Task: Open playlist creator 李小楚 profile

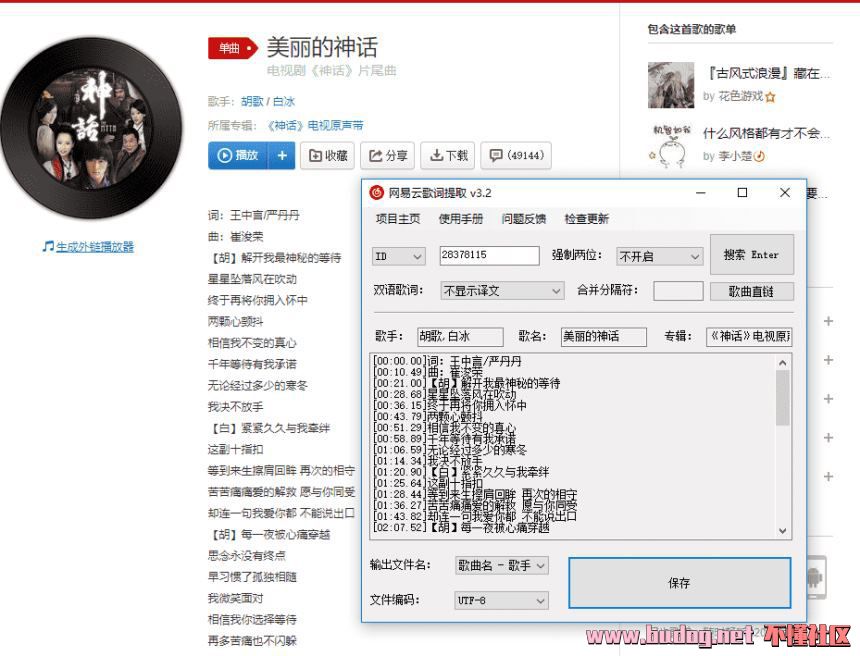Action: pos(735,156)
